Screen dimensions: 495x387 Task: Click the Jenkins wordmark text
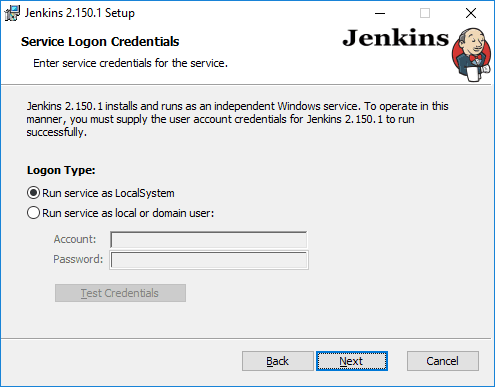click(x=396, y=38)
